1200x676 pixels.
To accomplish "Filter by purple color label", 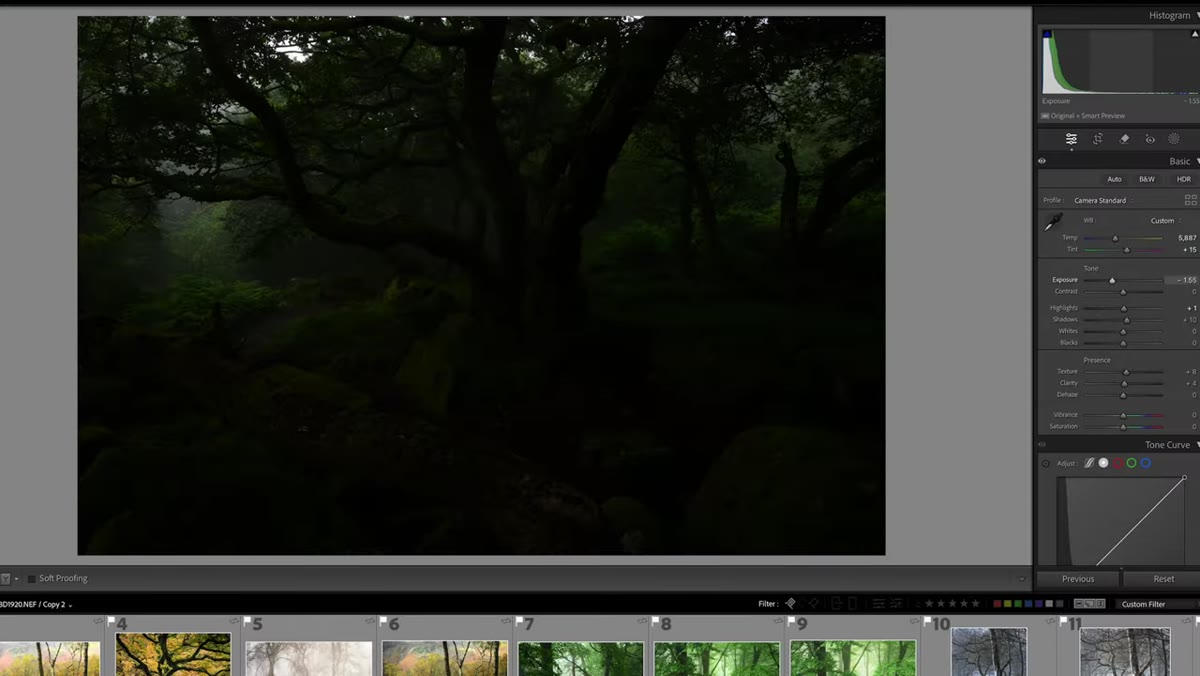I will tap(1038, 604).
